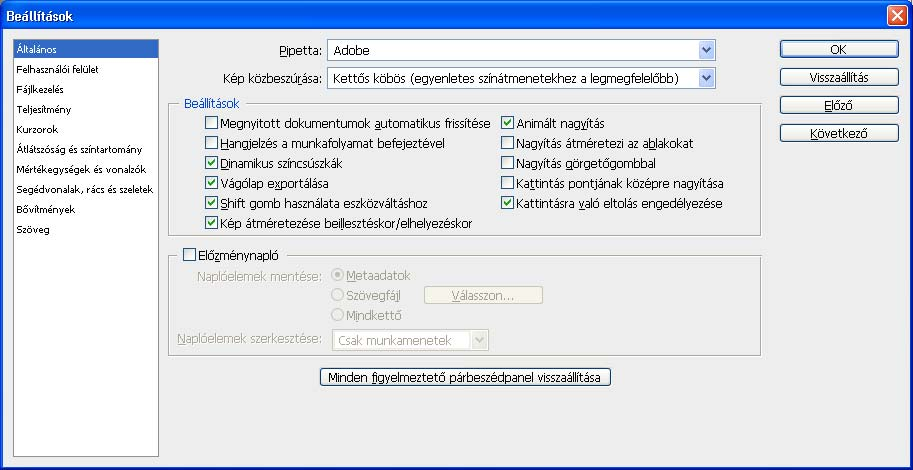Close the Beállítások dialog
This screenshot has width=913, height=470.
click(897, 16)
